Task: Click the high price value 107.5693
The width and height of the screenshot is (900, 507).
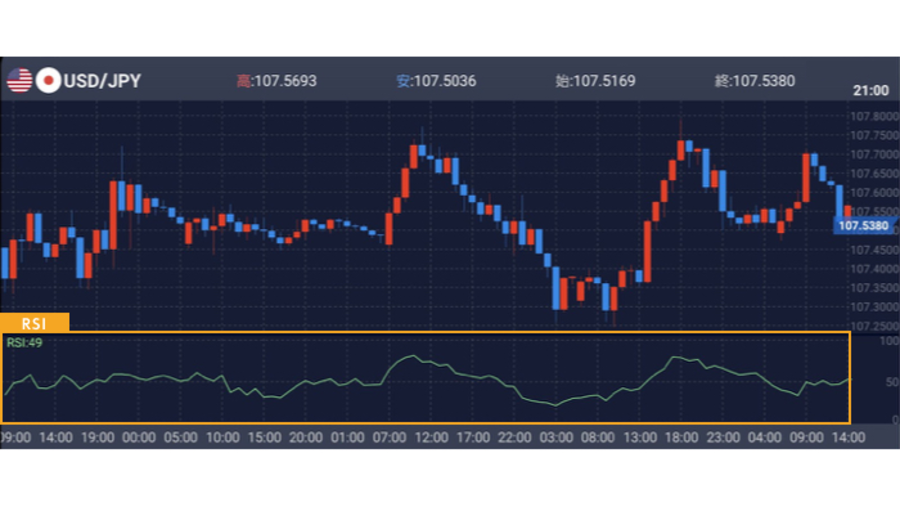Action: 286,81
